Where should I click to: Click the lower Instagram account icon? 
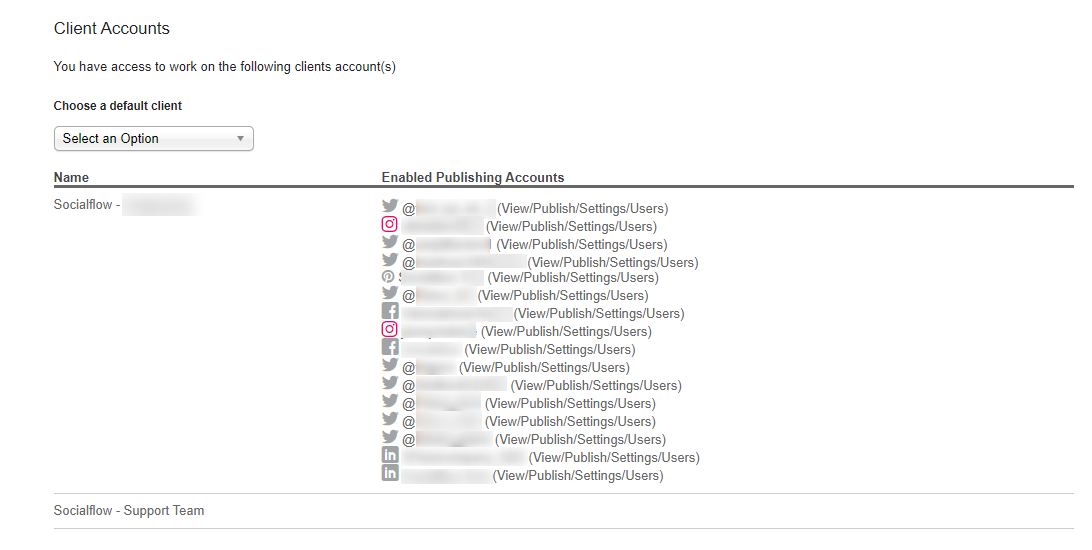[389, 329]
